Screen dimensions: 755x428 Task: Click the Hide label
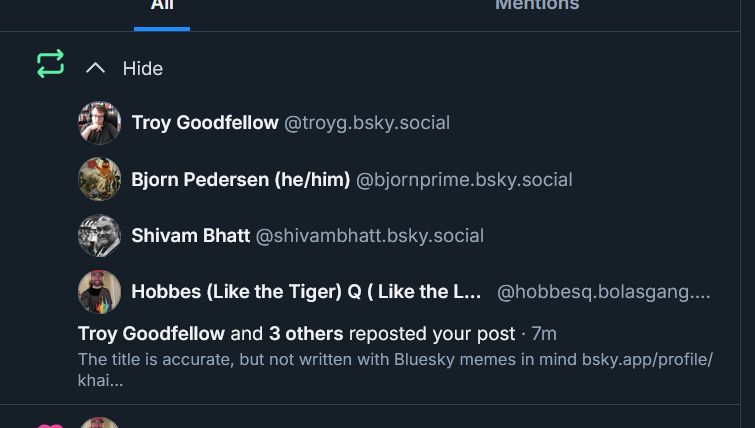pyautogui.click(x=142, y=68)
